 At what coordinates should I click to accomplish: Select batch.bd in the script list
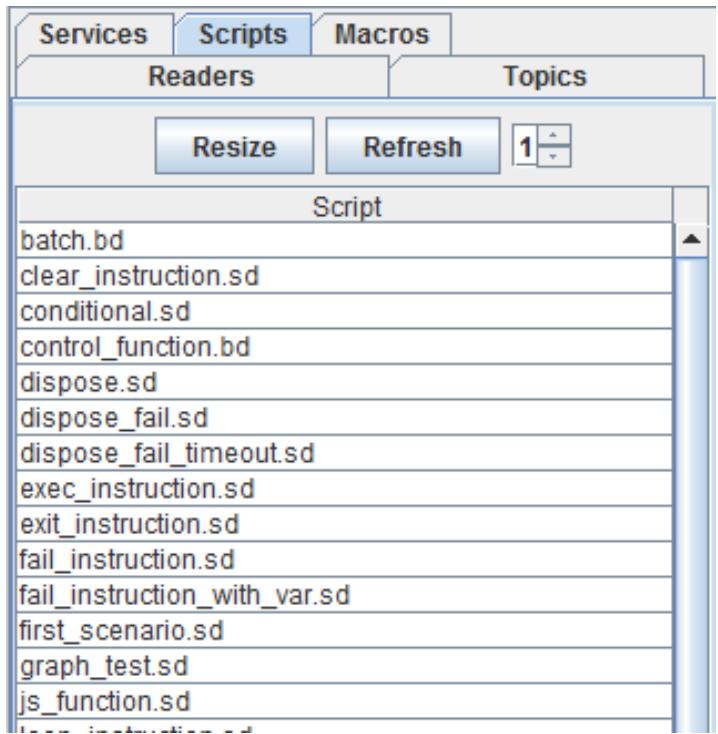point(344,241)
